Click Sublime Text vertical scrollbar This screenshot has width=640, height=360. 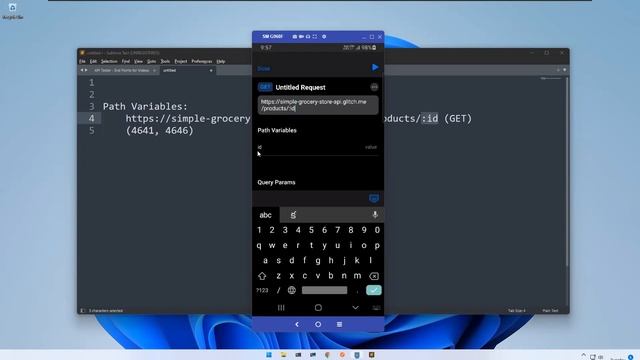click(x=567, y=171)
